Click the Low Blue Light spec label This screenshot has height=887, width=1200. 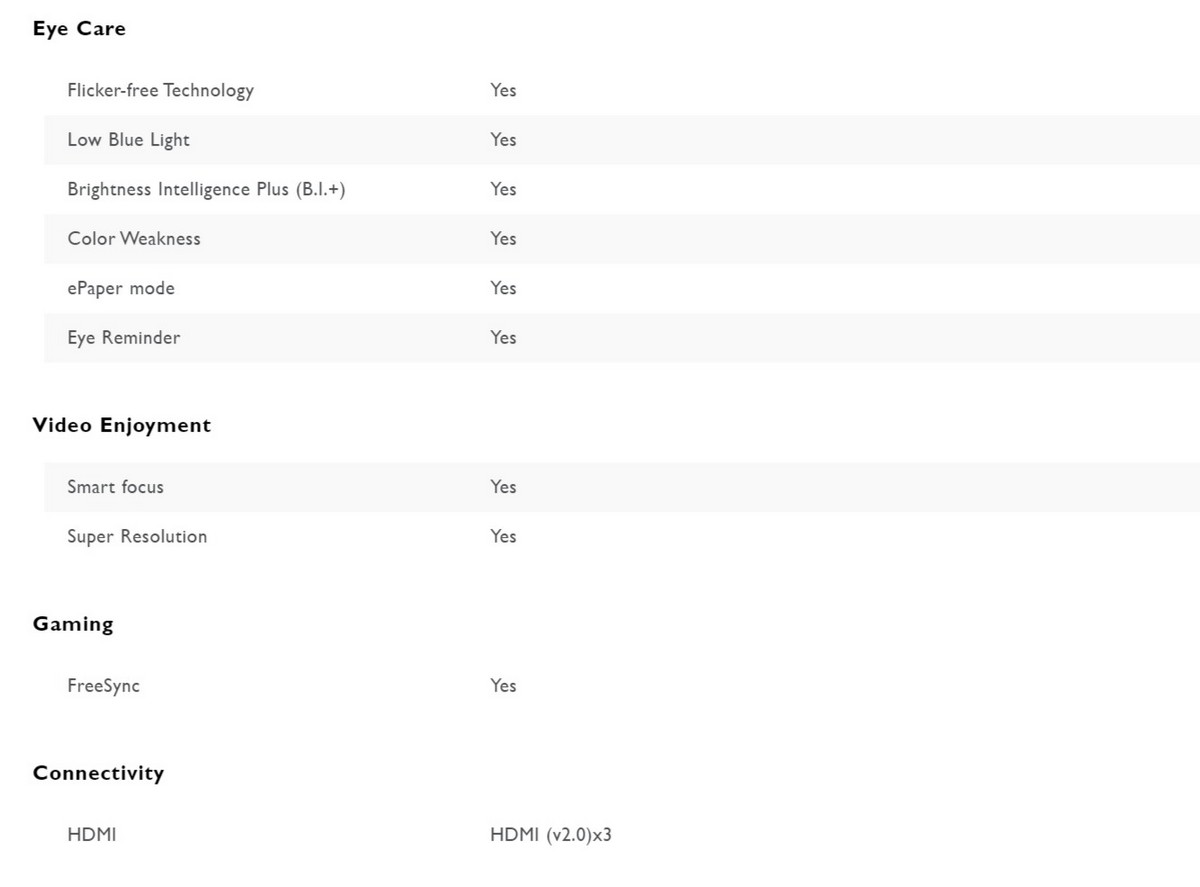click(128, 140)
